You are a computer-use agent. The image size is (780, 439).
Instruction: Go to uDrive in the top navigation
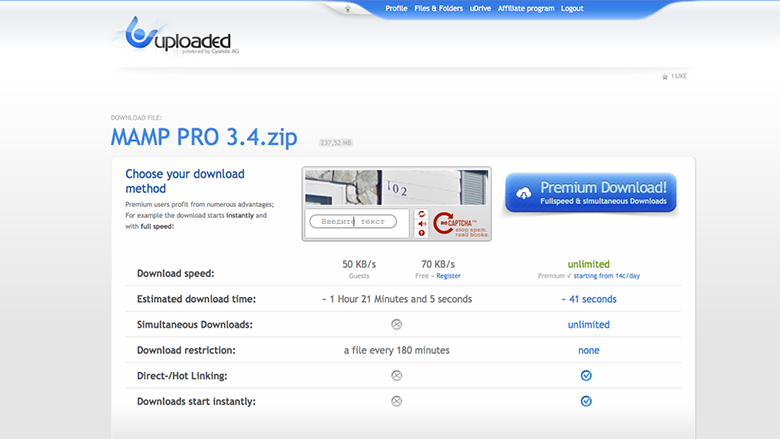click(x=481, y=8)
